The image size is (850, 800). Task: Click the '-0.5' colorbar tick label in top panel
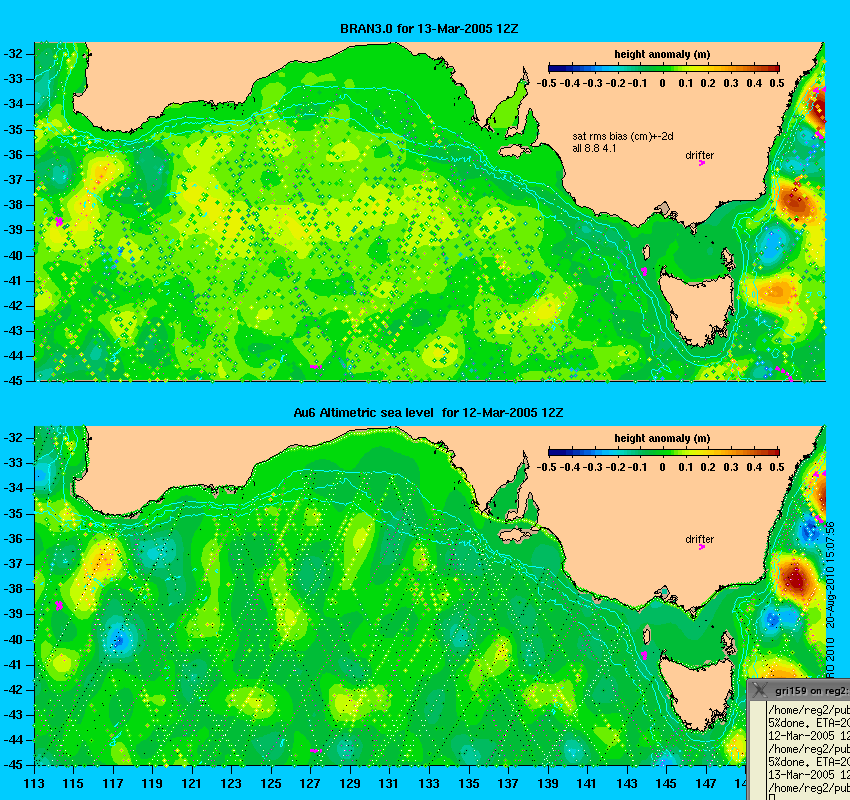(546, 83)
